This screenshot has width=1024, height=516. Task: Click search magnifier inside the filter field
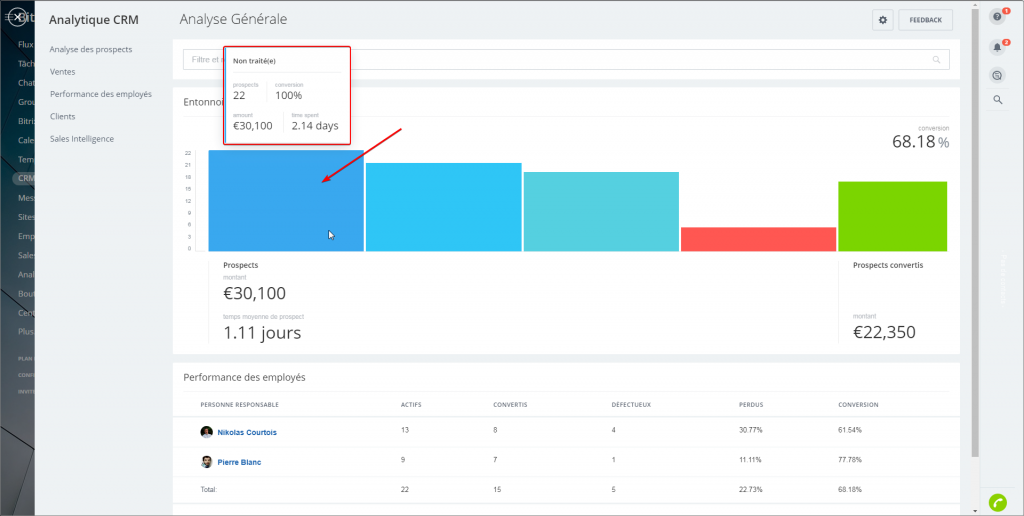point(936,60)
